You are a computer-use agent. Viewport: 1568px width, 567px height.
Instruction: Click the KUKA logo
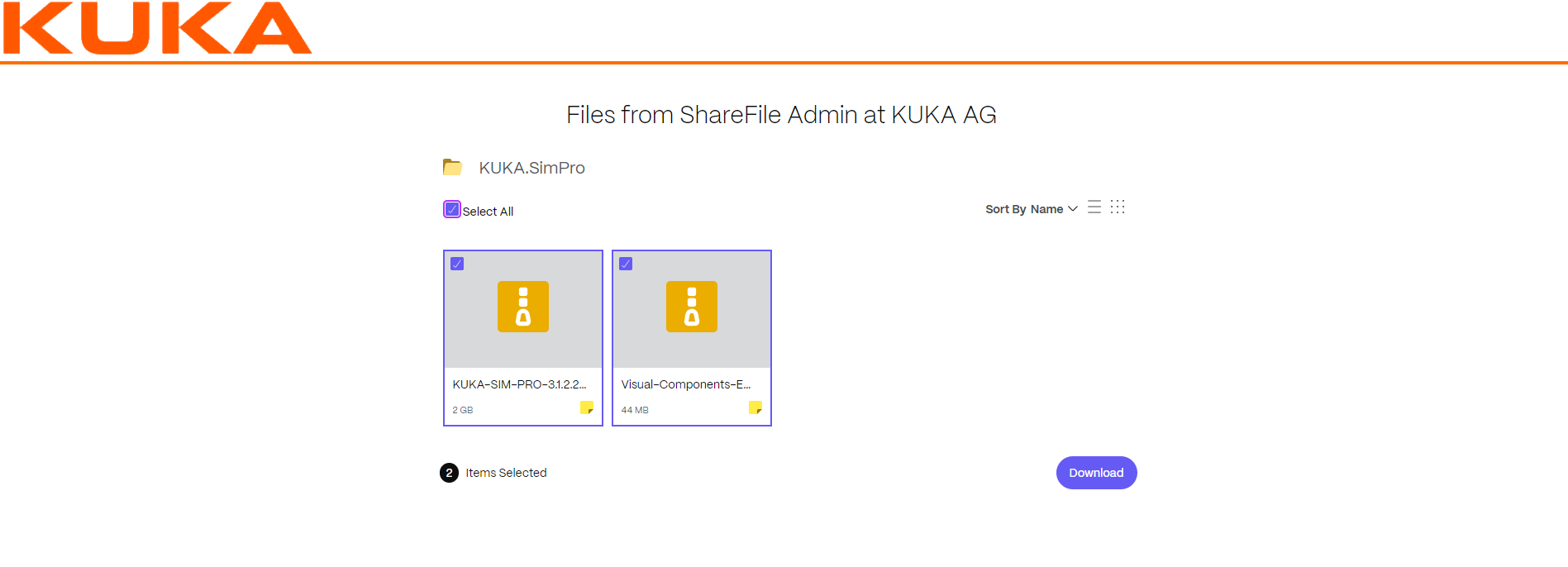tap(157, 28)
